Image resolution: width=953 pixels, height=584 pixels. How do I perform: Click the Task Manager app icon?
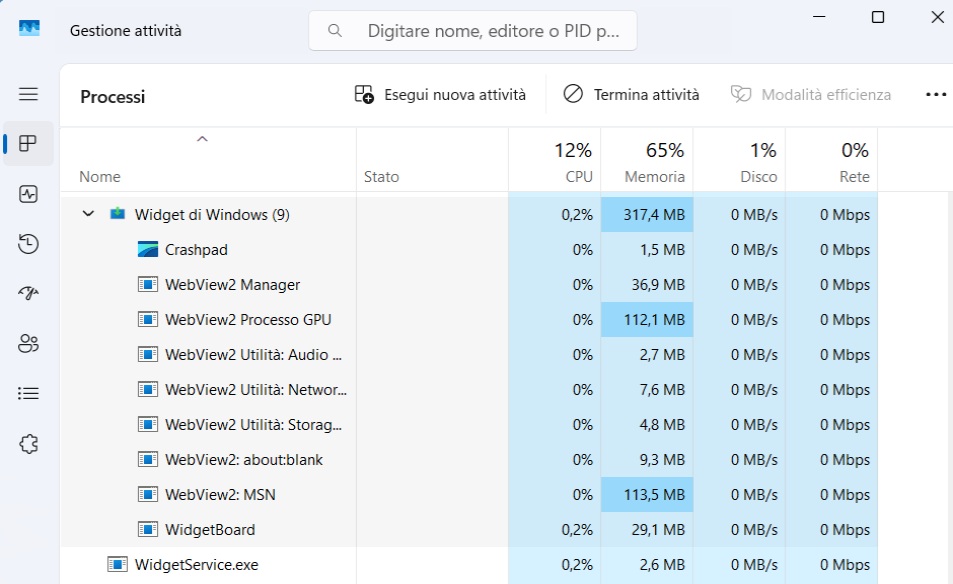click(29, 28)
